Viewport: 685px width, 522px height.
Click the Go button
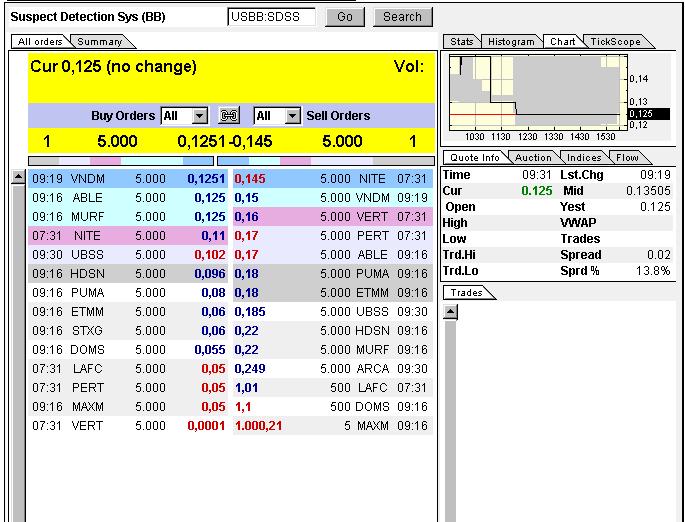click(345, 17)
